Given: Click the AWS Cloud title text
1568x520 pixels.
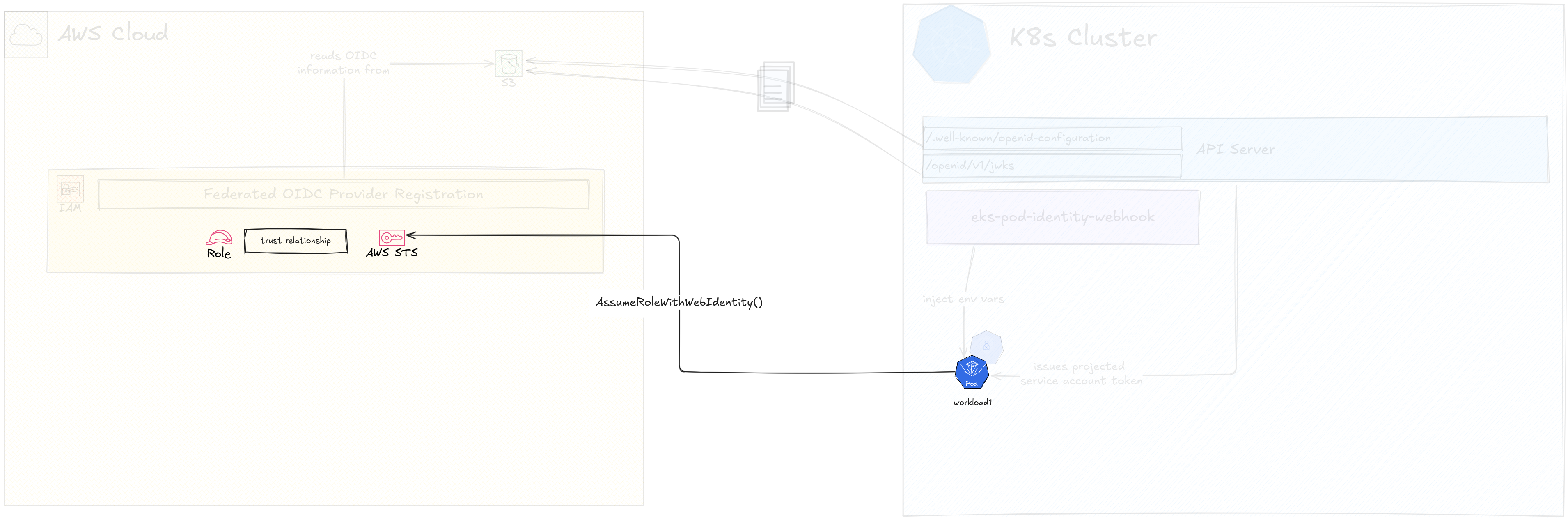Looking at the screenshot, I should click(x=113, y=33).
